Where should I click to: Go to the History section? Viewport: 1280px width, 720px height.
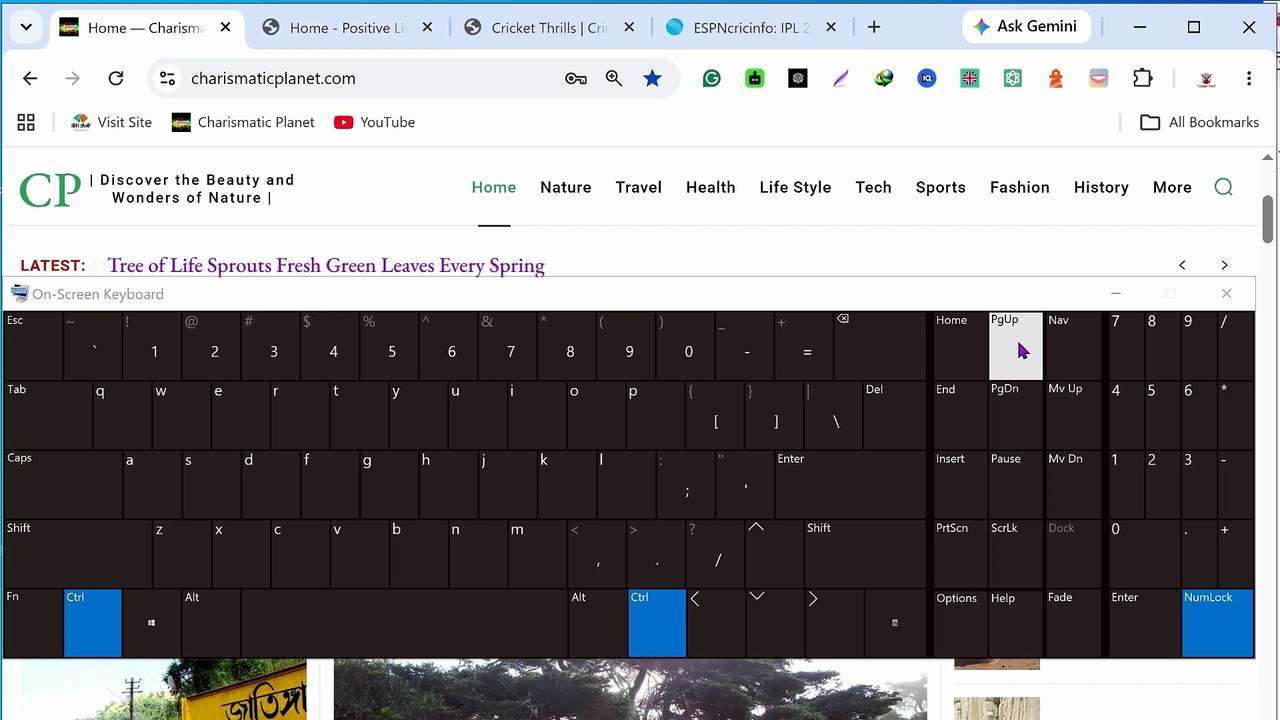(1101, 187)
